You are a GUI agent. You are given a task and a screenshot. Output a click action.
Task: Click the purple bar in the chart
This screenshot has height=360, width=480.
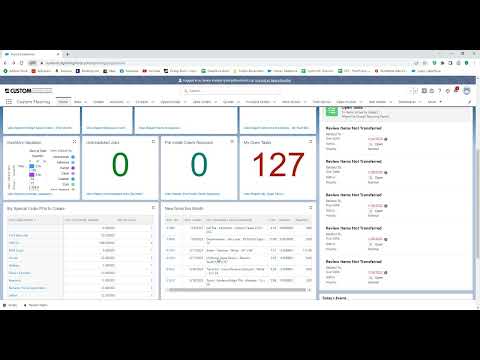[x=32, y=174]
